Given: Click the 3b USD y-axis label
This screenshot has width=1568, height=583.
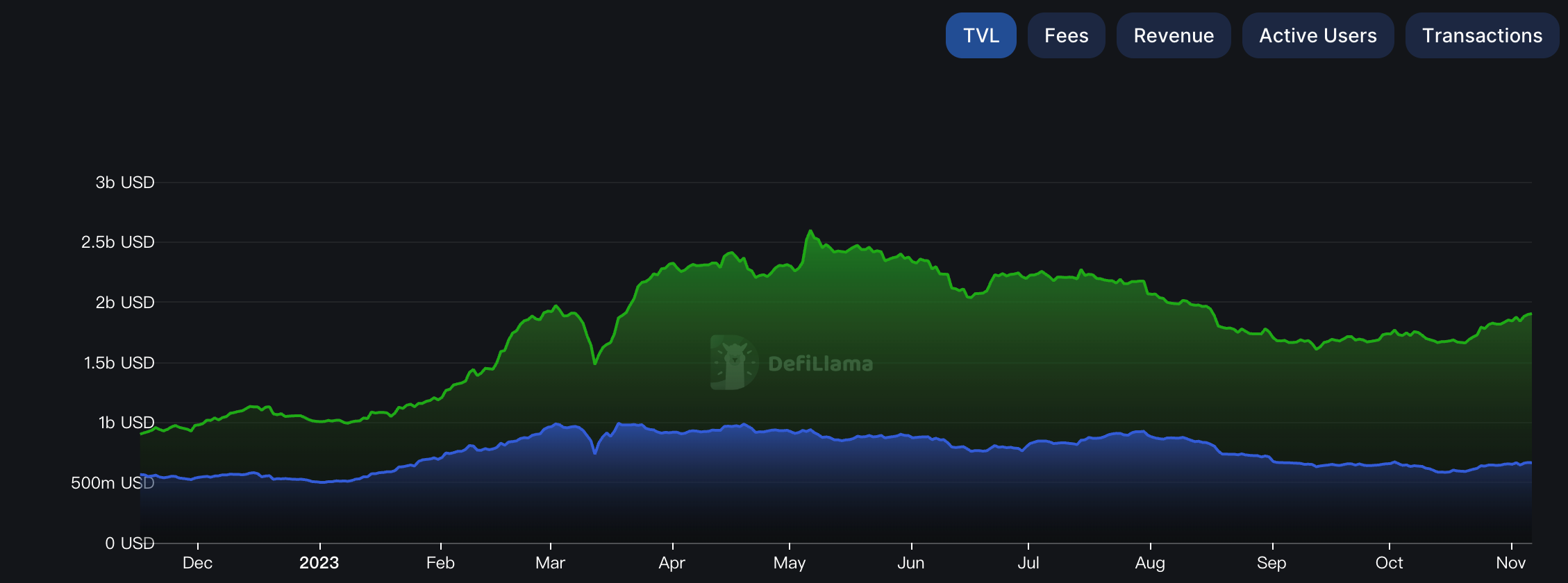Looking at the screenshot, I should pos(125,183).
